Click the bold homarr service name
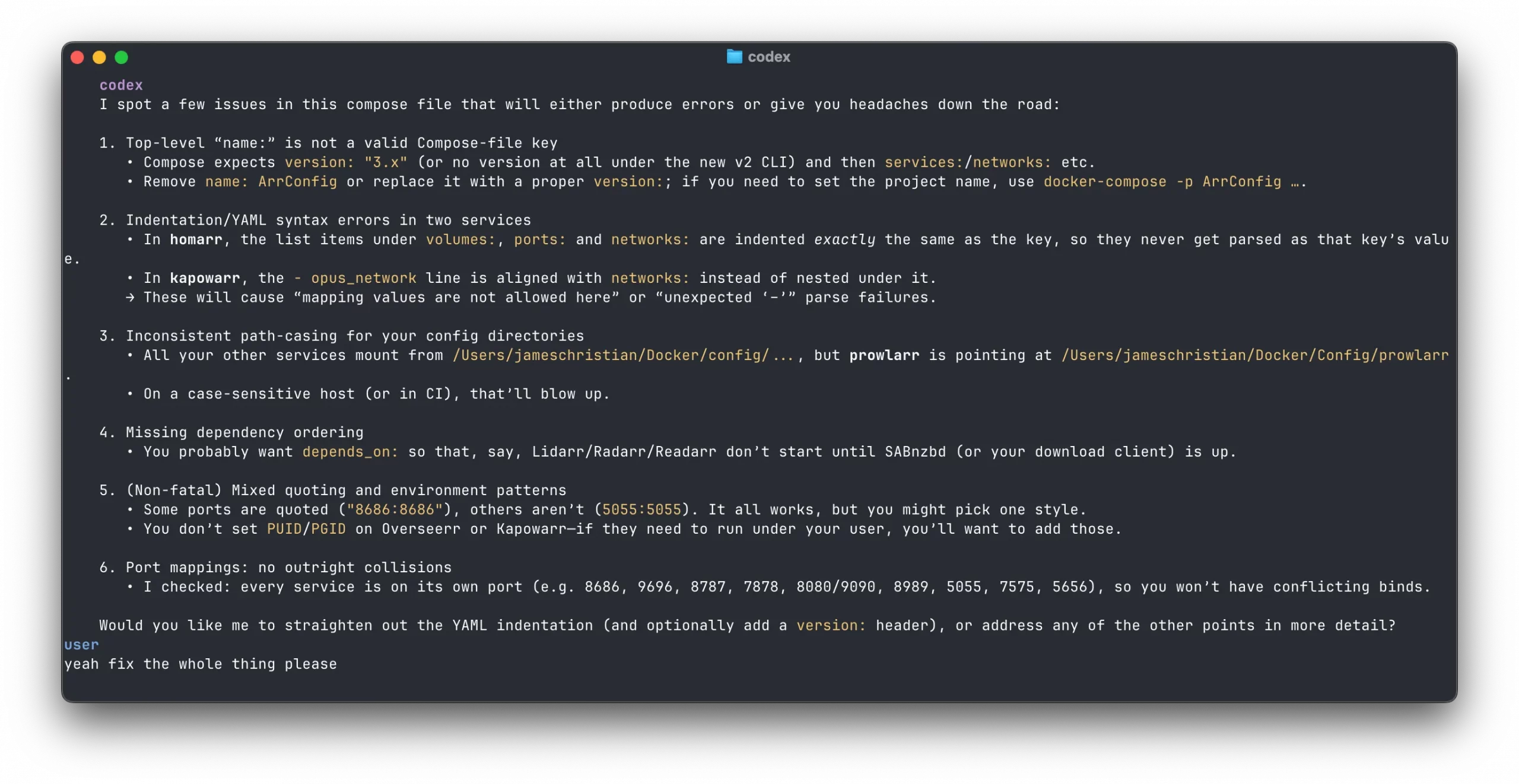This screenshot has width=1519, height=784. [x=196, y=240]
